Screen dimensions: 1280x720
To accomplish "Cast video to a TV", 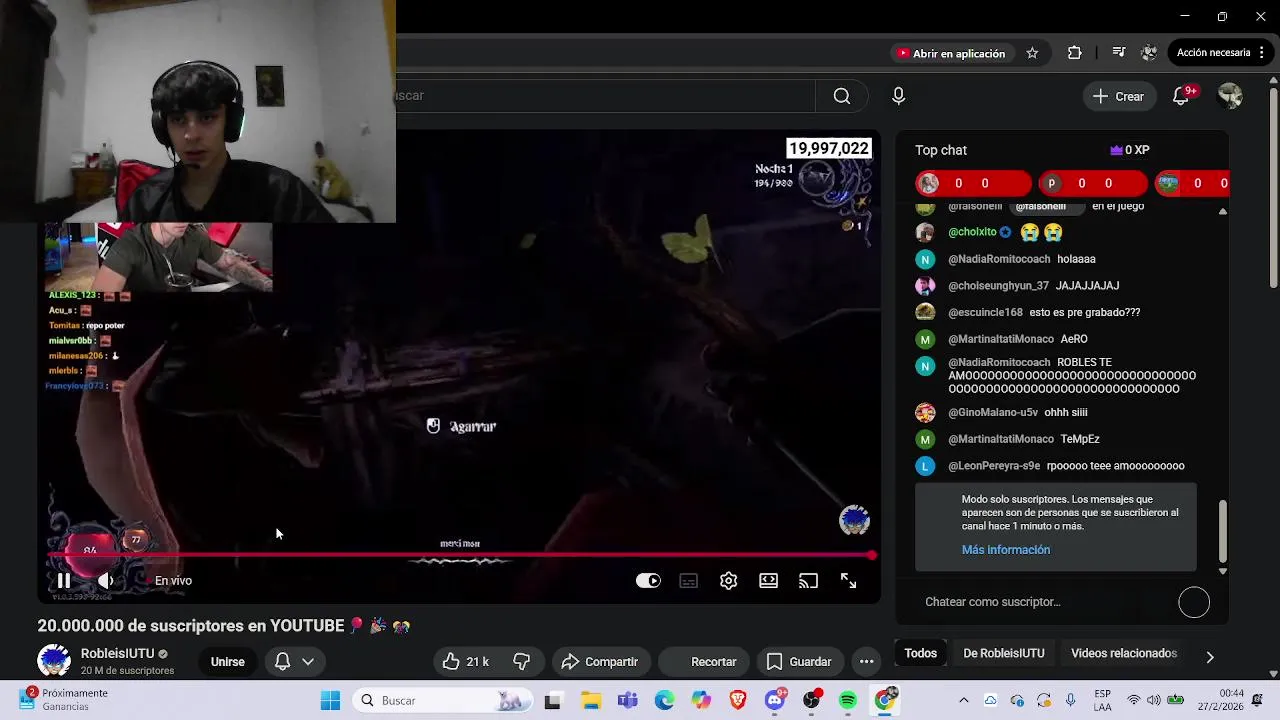I will pos(808,580).
